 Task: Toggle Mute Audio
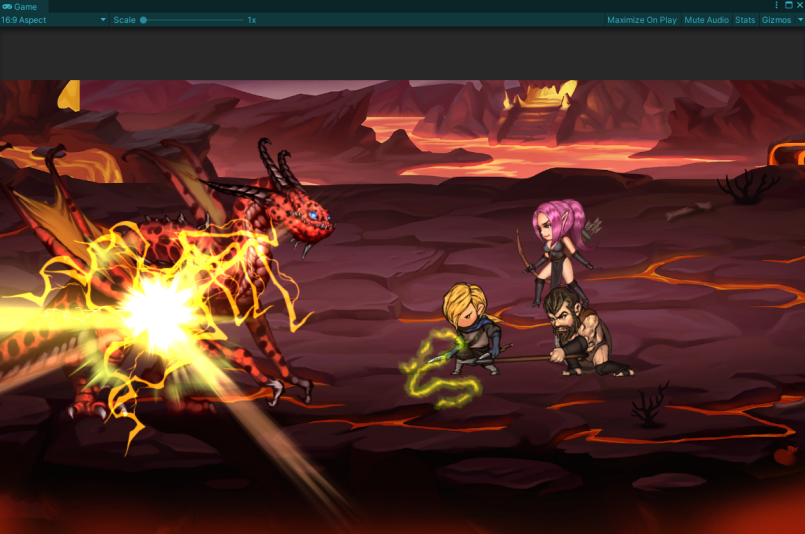(x=706, y=20)
